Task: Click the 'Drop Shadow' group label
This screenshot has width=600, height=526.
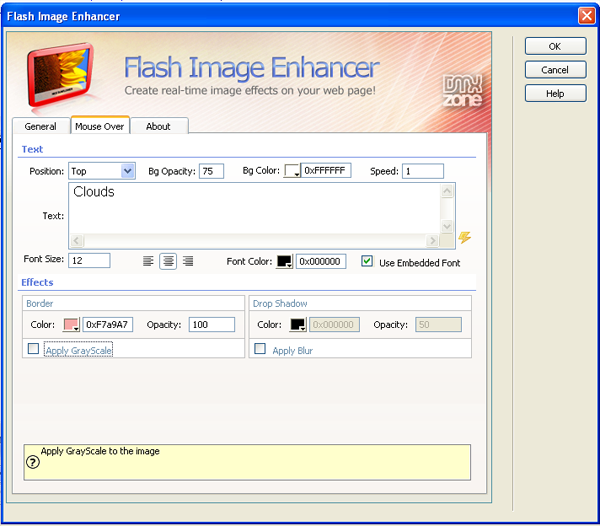Action: point(280,303)
